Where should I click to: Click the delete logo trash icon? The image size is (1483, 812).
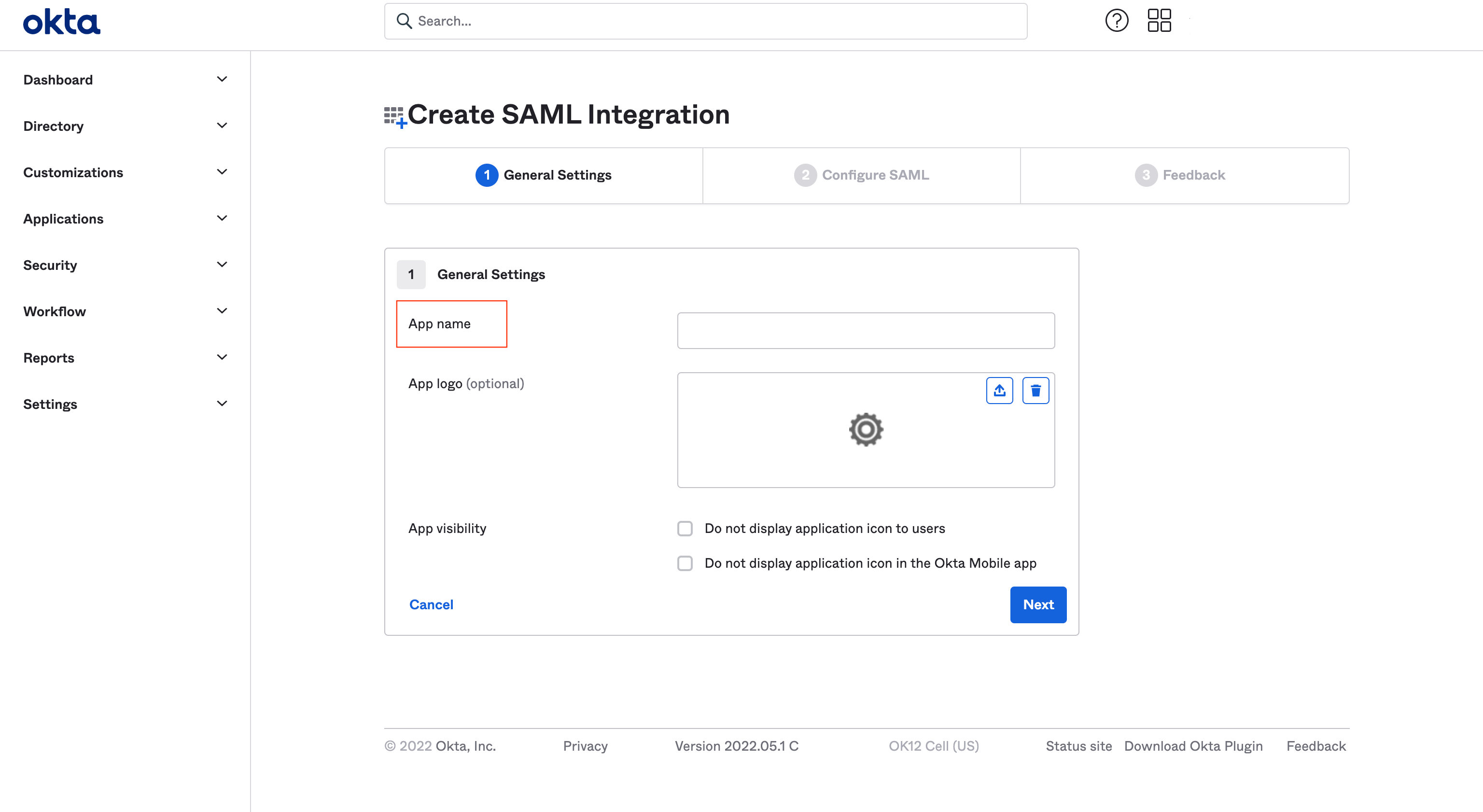pyautogui.click(x=1035, y=391)
